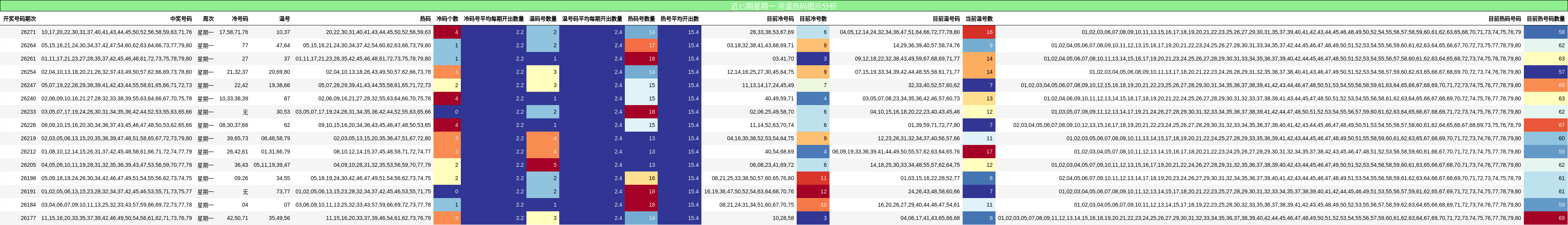1568x225 pixels.
Task: Click period number 26264
Action: [28, 46]
